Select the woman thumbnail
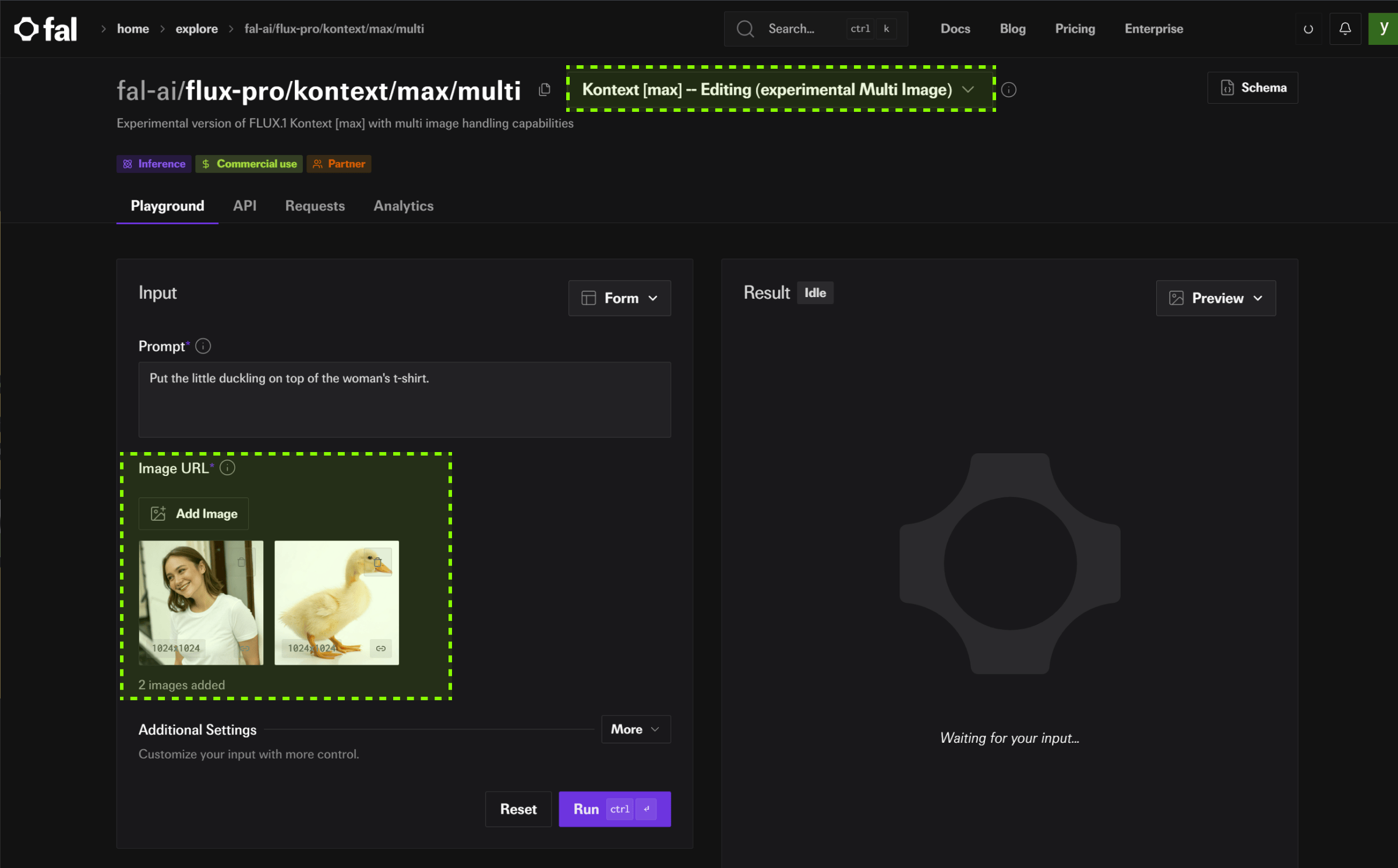 coord(201,602)
